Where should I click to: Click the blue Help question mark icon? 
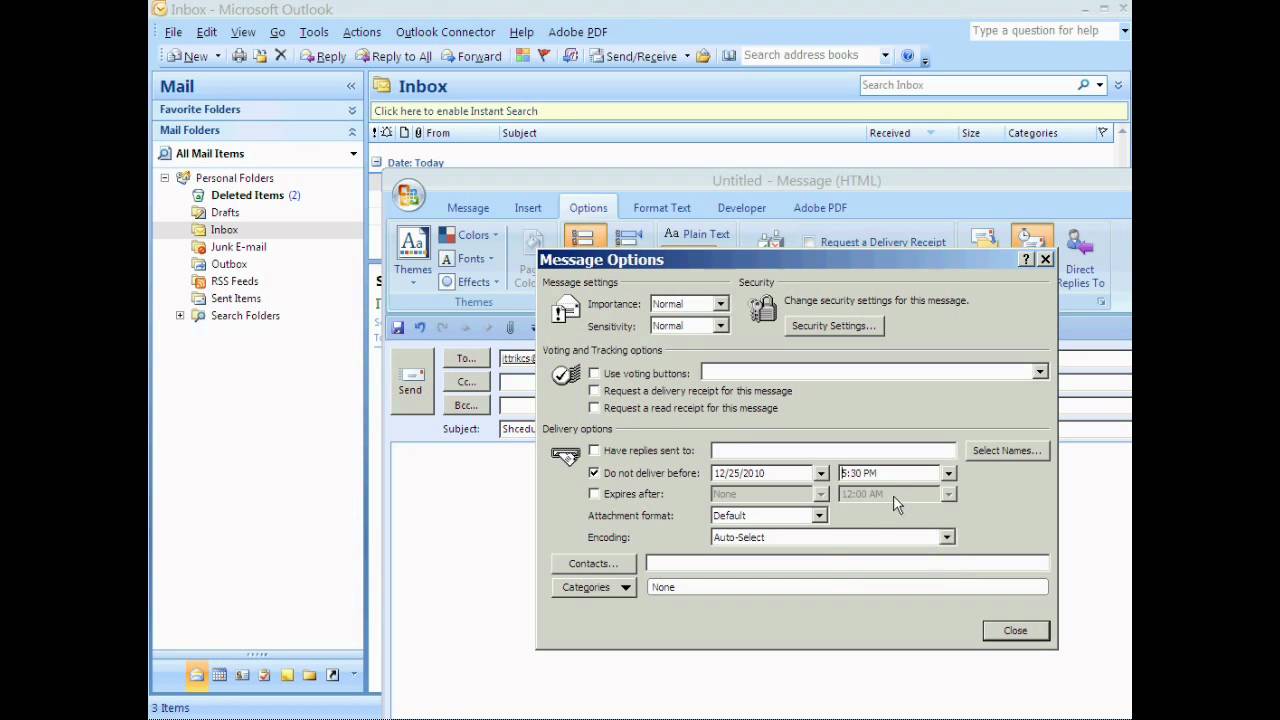coord(907,56)
